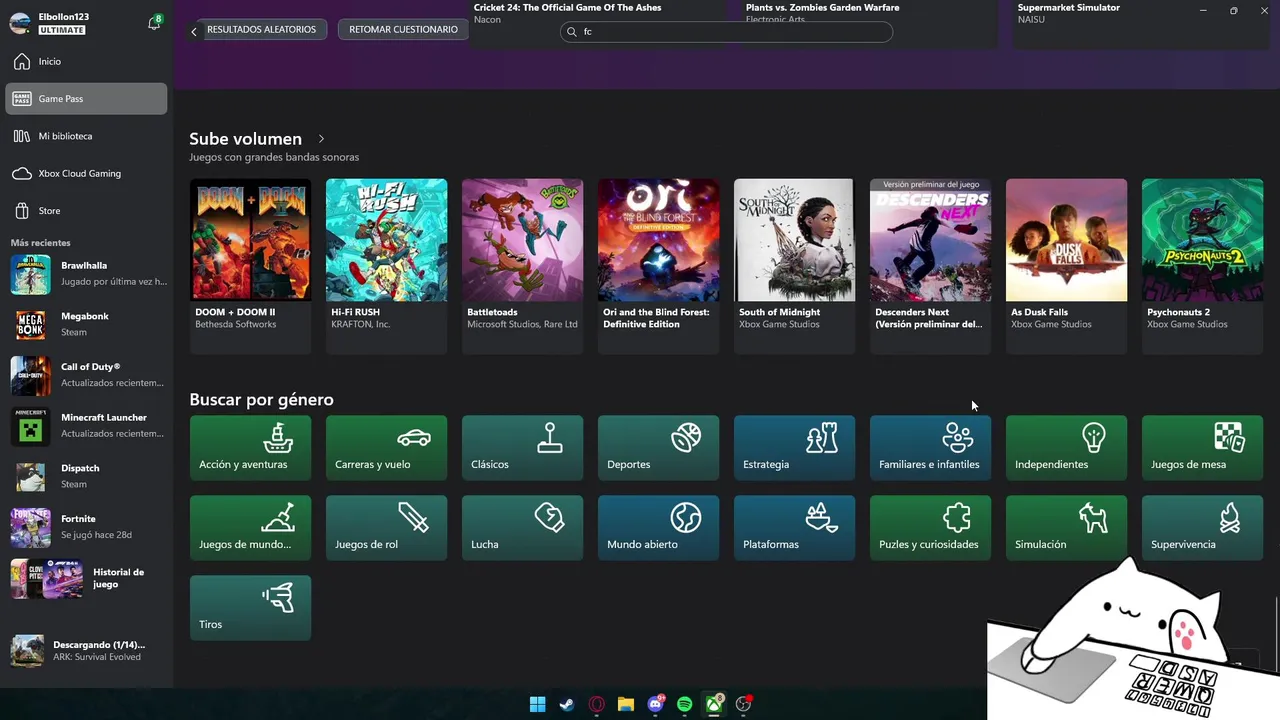Select Game Pass in sidebar
The width and height of the screenshot is (1280, 720).
pos(86,99)
